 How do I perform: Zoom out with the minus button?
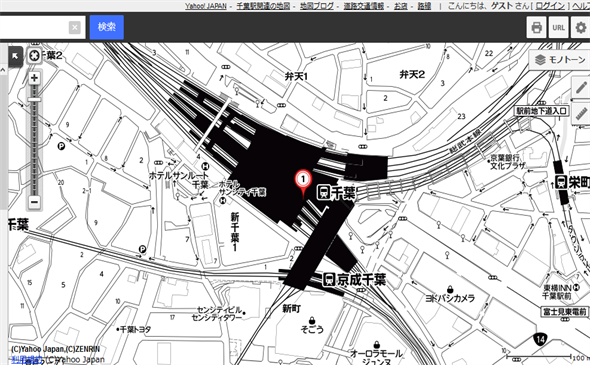pyautogui.click(x=34, y=202)
